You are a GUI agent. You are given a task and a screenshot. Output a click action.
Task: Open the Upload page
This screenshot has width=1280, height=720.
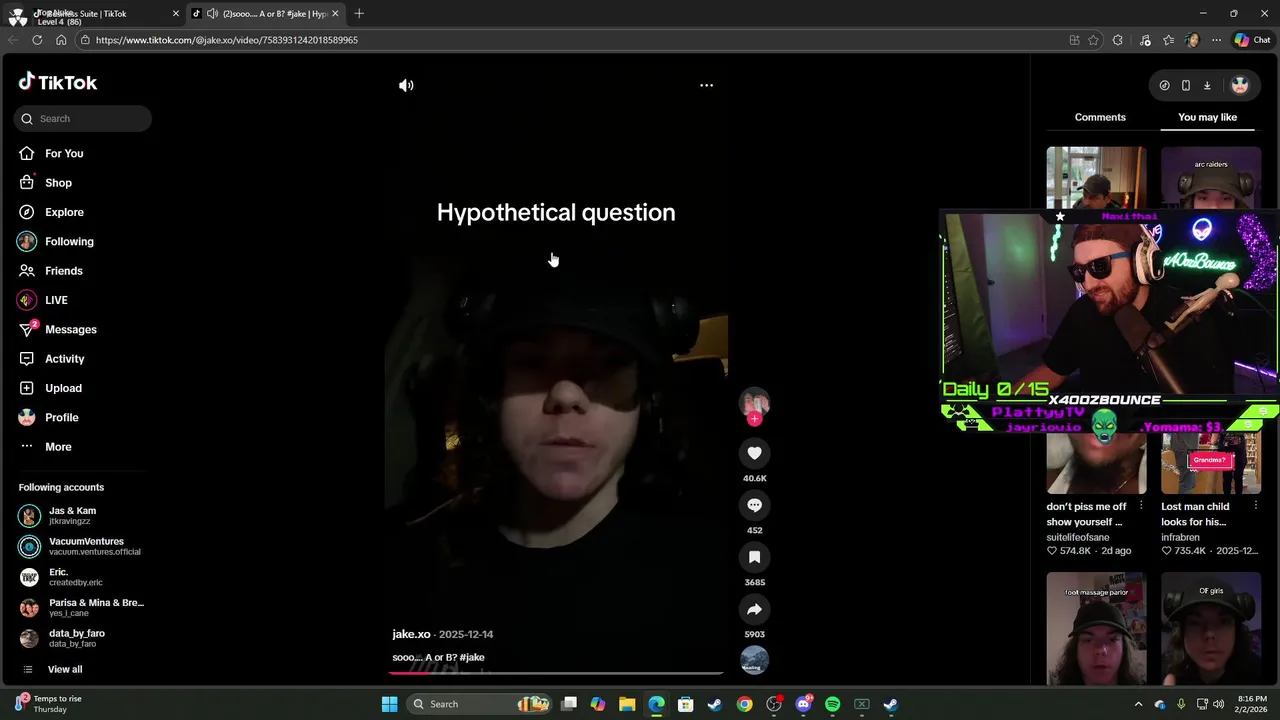[x=63, y=388]
